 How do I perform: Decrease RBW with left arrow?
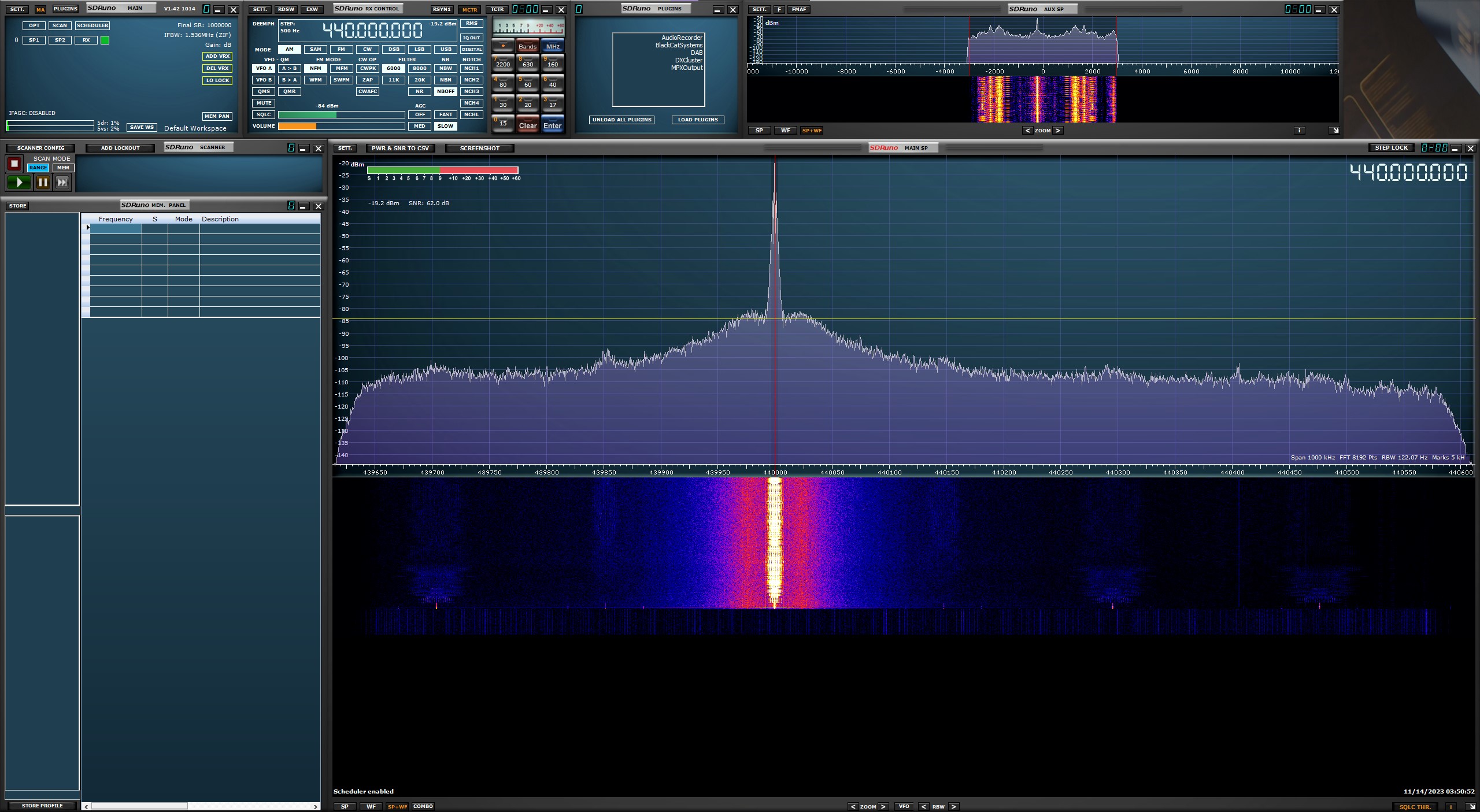click(923, 807)
